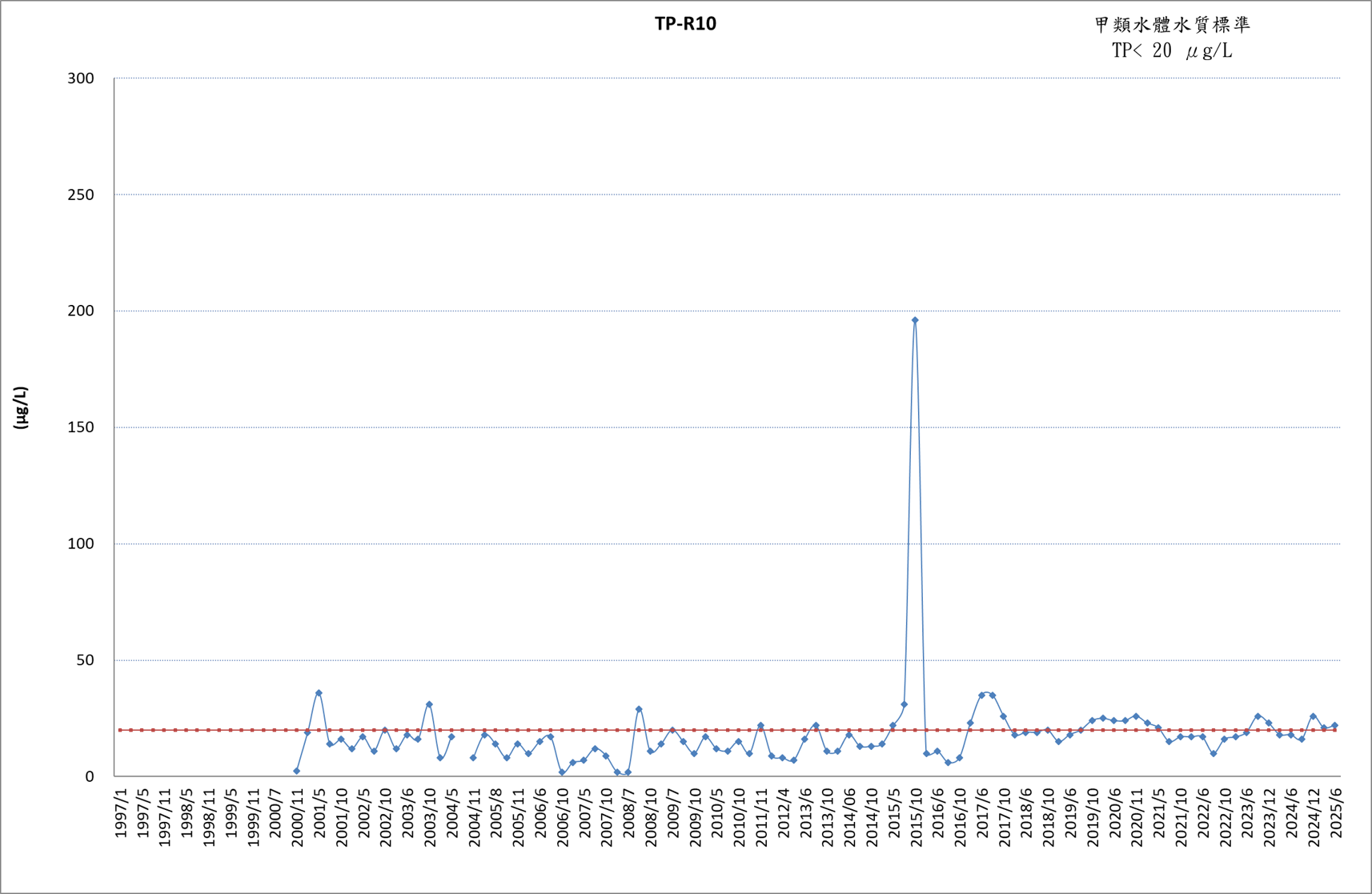Click the 2019/10 date label

click(1093, 817)
